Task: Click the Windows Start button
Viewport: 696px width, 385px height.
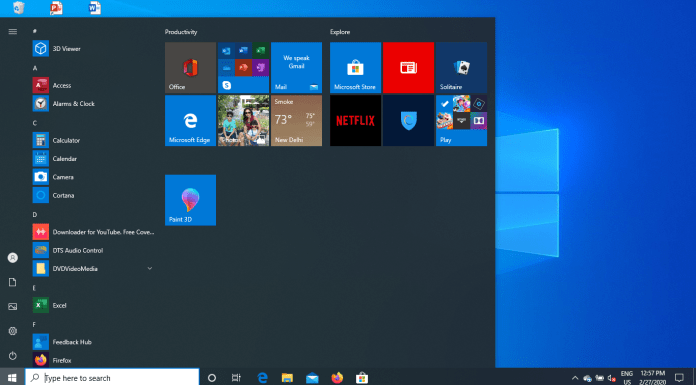Action: pyautogui.click(x=12, y=377)
